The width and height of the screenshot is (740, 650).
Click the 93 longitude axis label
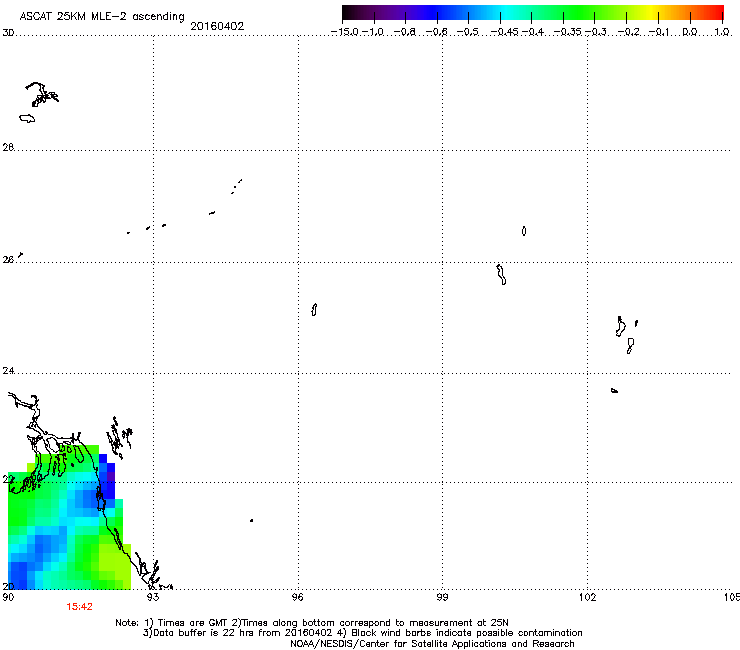click(x=152, y=597)
